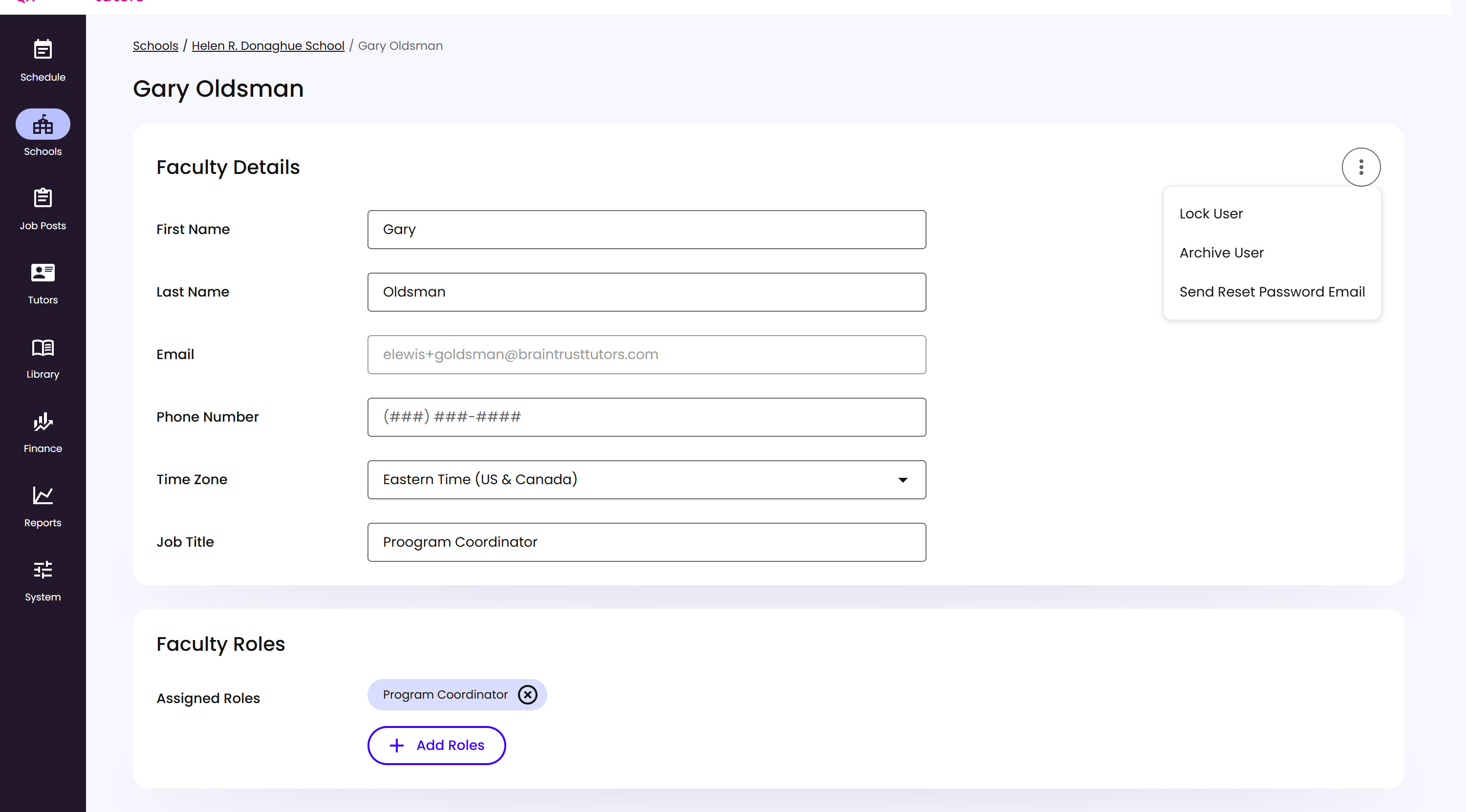Click the disabled Email field
The image size is (1466, 812).
647,355
